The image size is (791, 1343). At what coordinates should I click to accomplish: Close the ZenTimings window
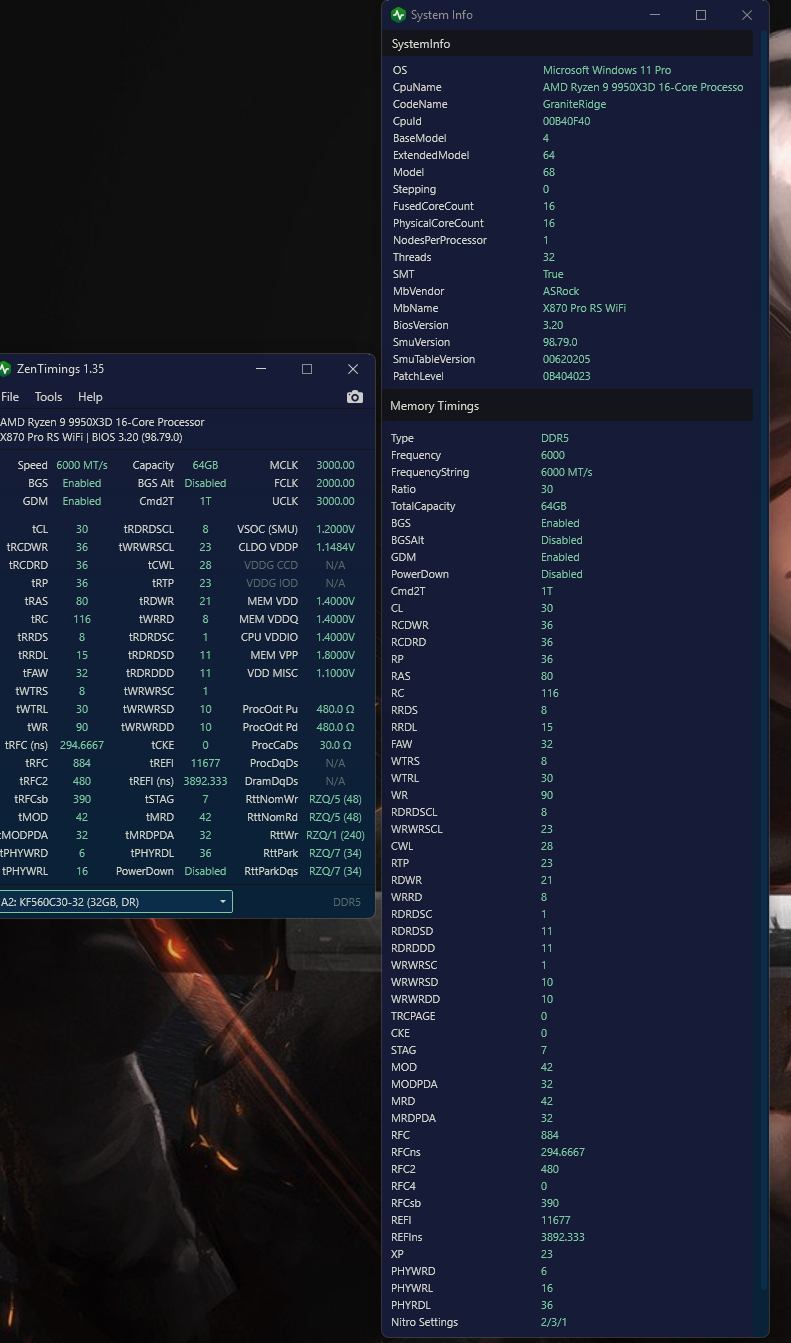[x=353, y=369]
